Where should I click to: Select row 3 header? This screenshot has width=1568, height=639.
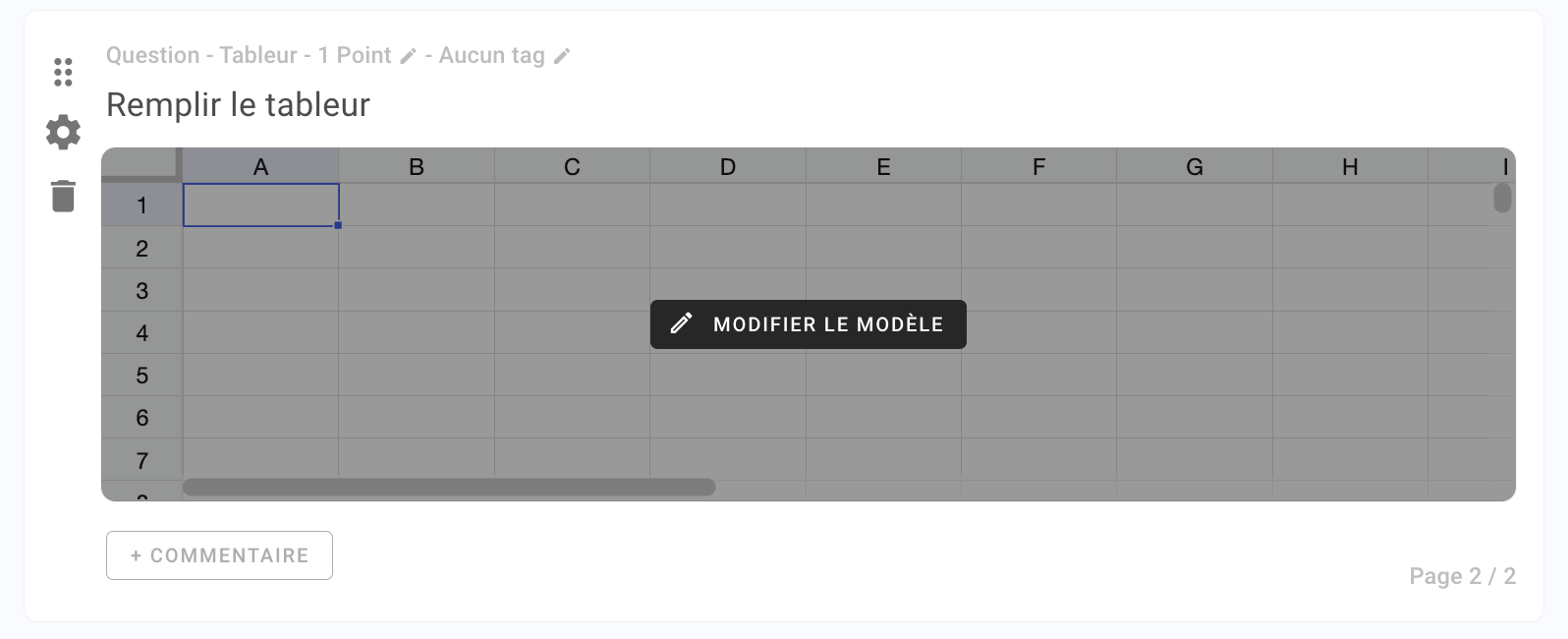pos(141,291)
